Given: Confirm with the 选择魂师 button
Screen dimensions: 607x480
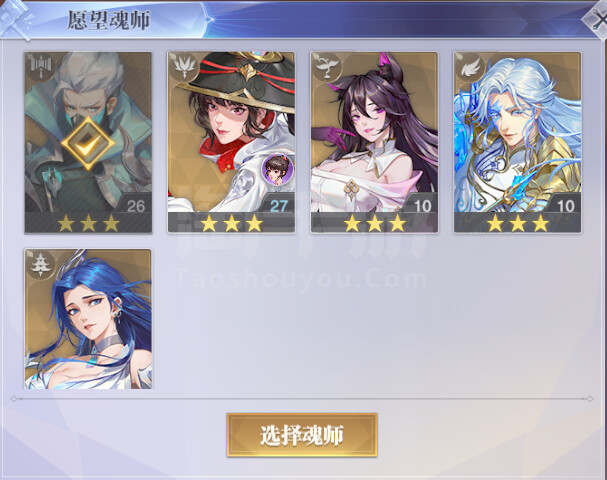Looking at the screenshot, I should pyautogui.click(x=302, y=435).
